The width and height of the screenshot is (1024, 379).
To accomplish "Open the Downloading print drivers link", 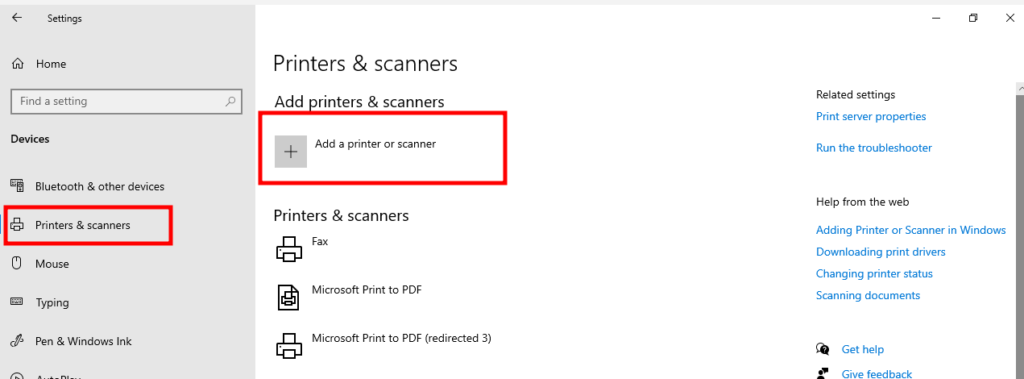I will pos(881,252).
